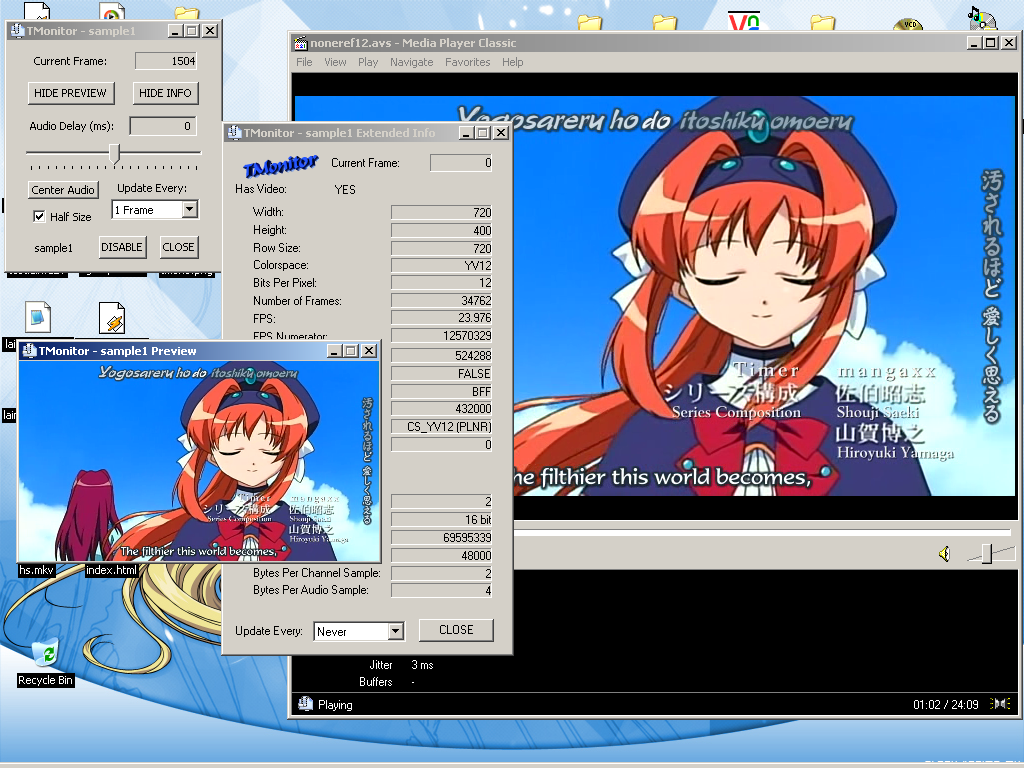
Task: Select the red VO desktop icon
Action: (x=744, y=21)
